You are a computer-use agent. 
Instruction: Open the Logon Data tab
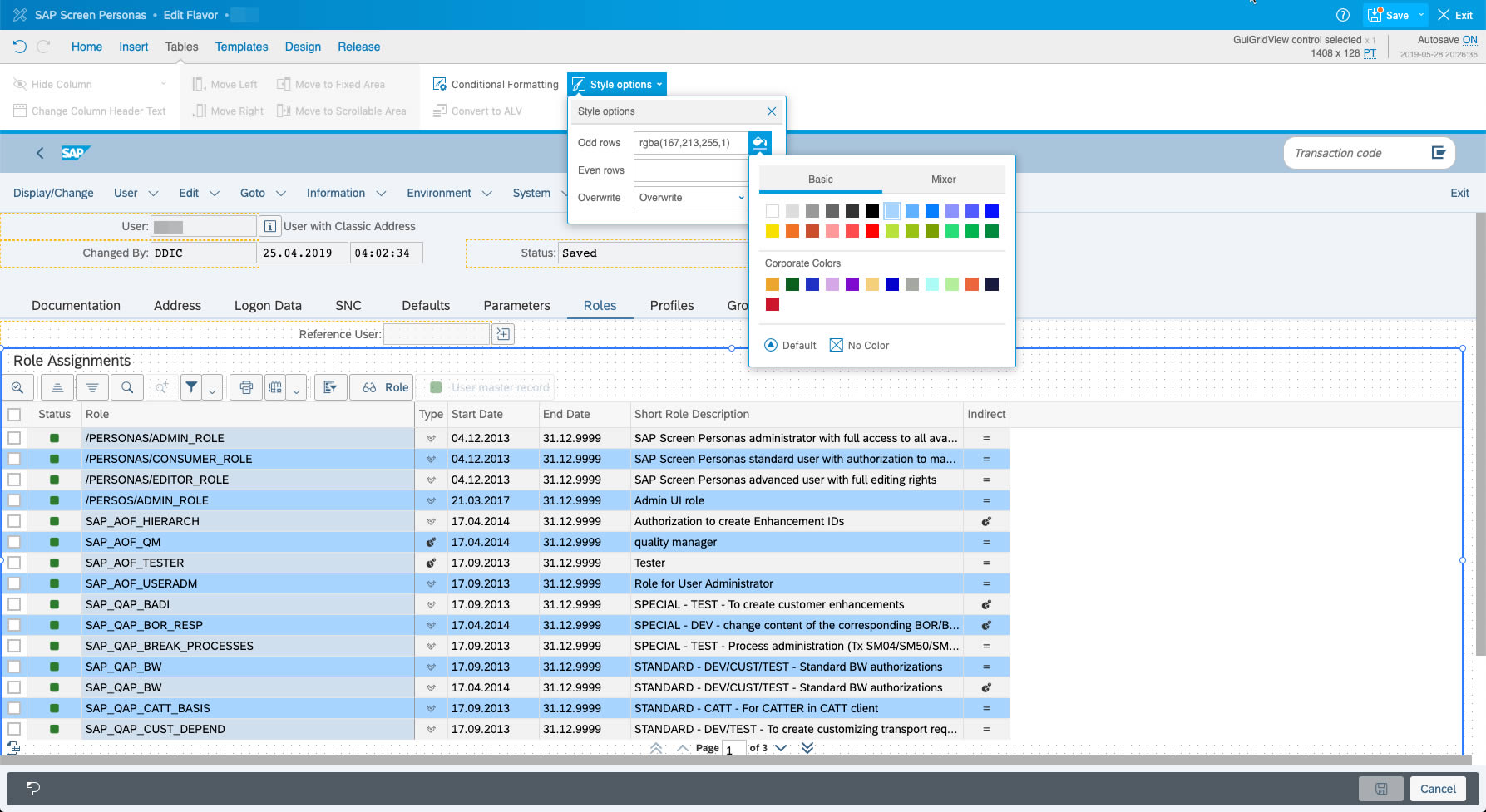(268, 305)
